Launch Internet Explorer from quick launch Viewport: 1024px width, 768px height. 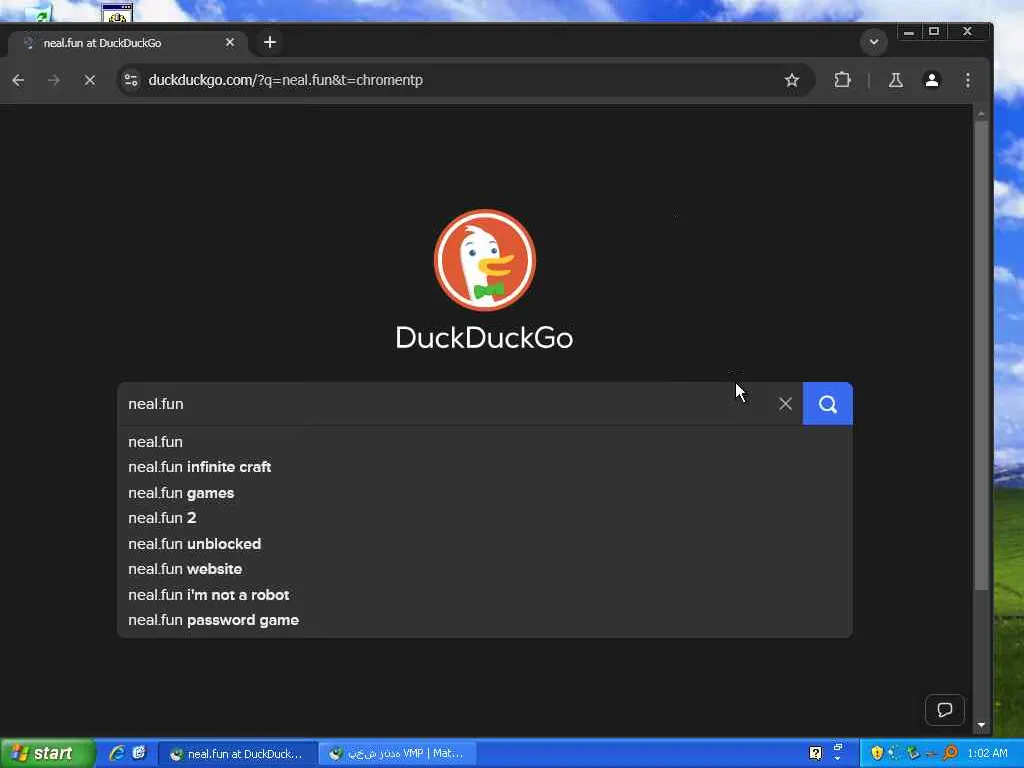click(x=117, y=754)
